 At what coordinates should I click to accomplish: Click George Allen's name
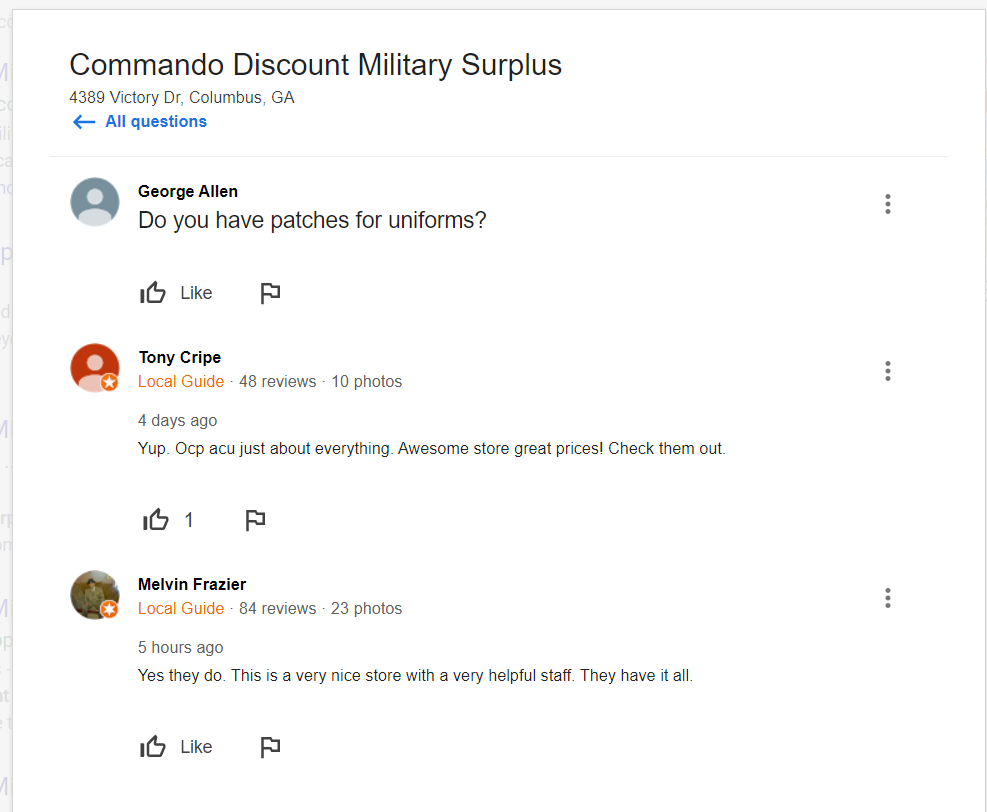(x=187, y=191)
